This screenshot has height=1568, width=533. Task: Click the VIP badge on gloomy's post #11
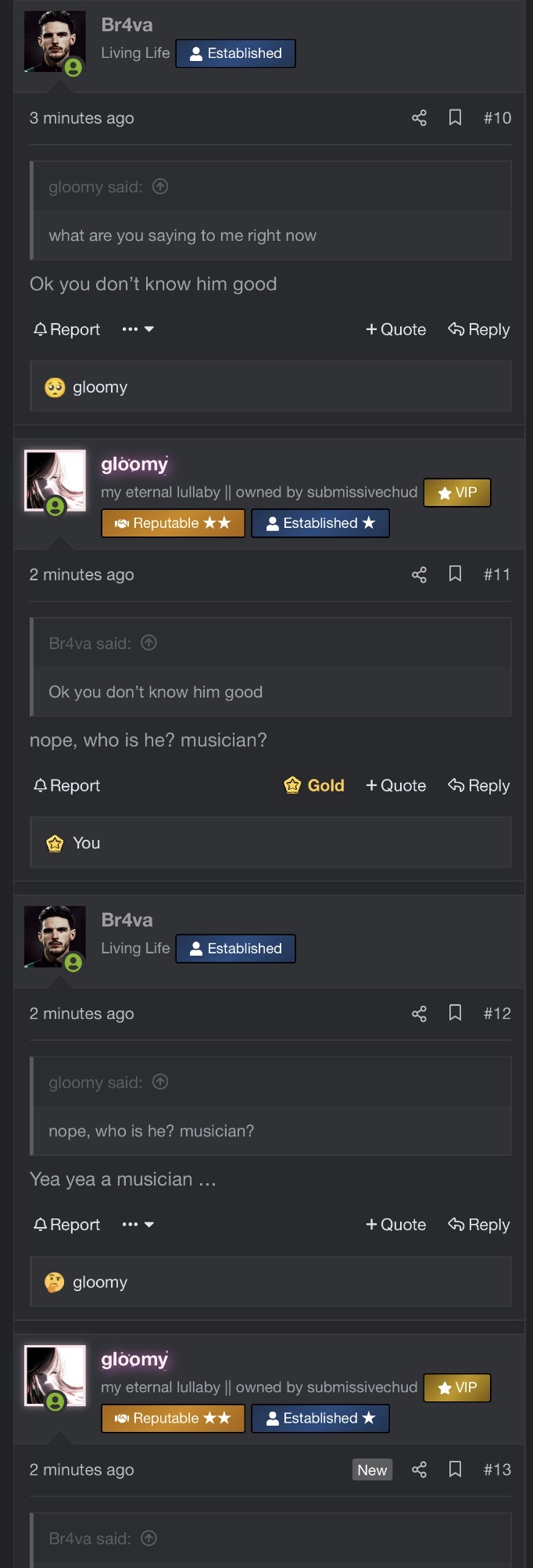[x=457, y=493]
